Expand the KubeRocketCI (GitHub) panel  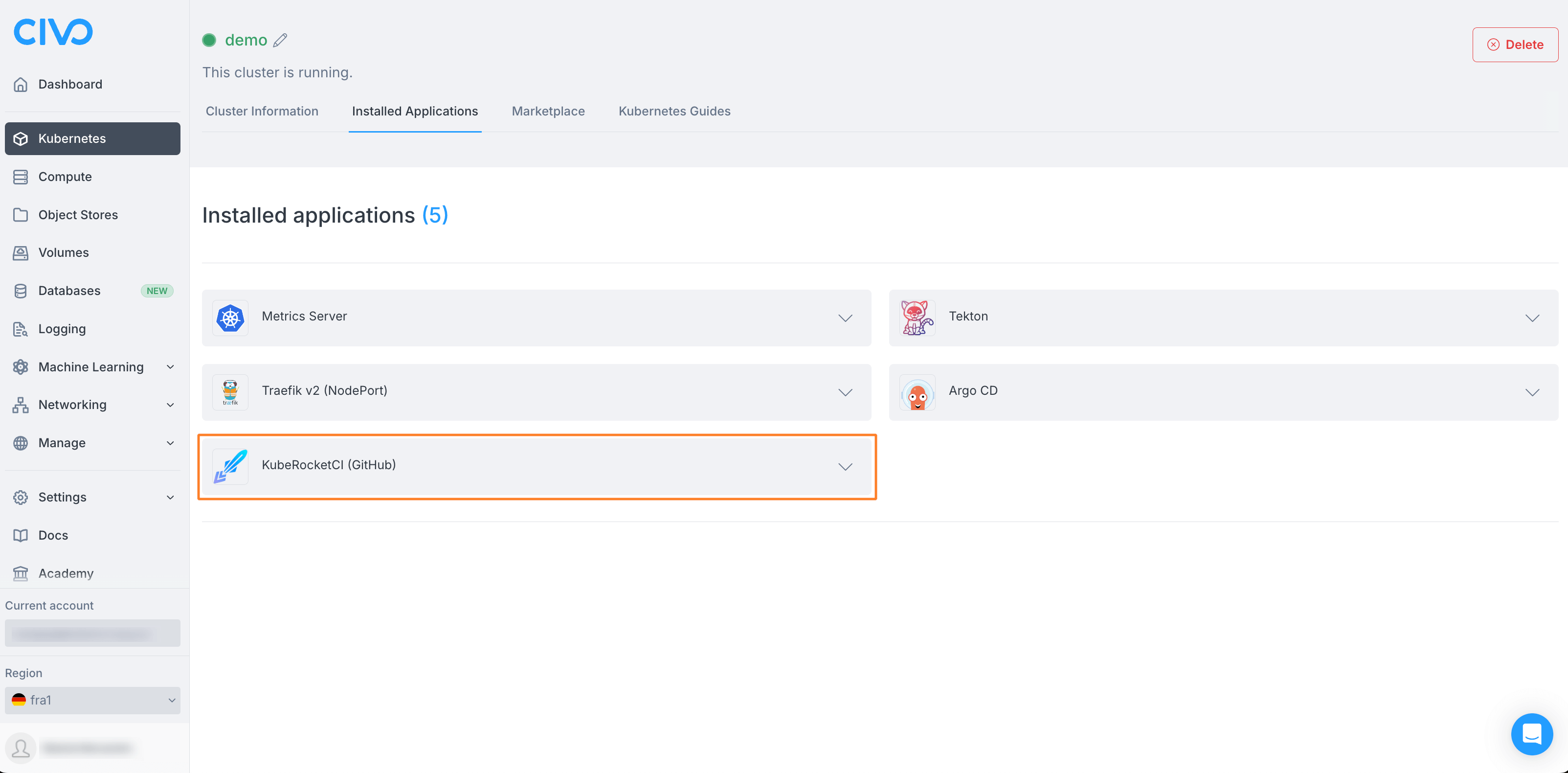coord(845,467)
